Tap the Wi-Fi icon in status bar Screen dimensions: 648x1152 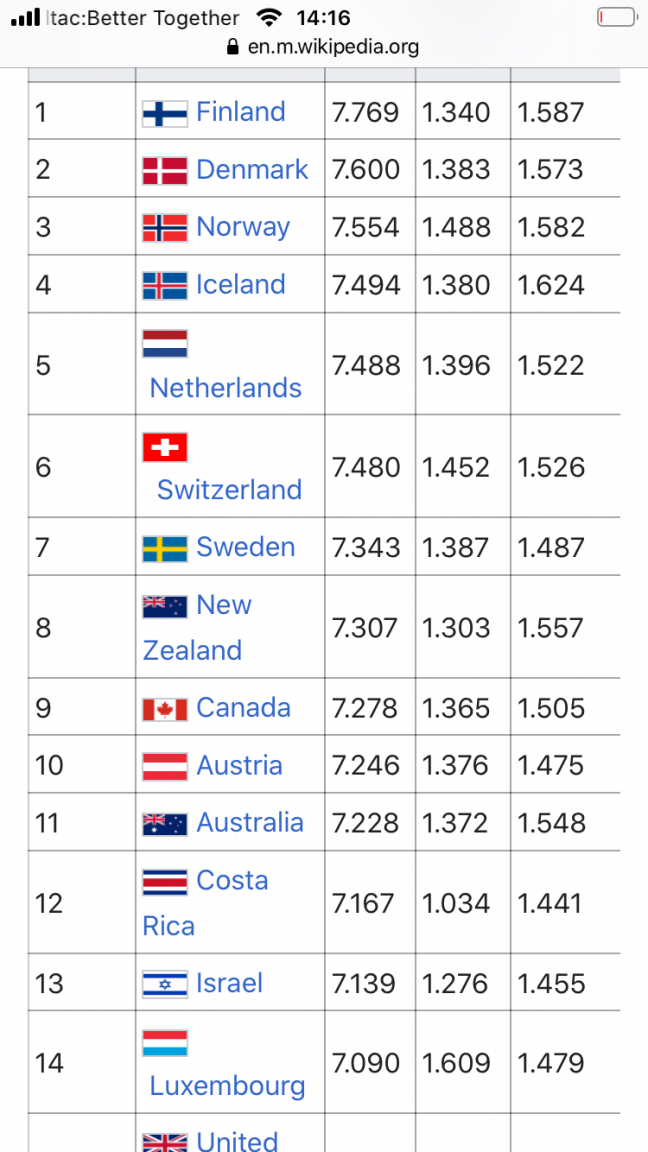pyautogui.click(x=268, y=17)
